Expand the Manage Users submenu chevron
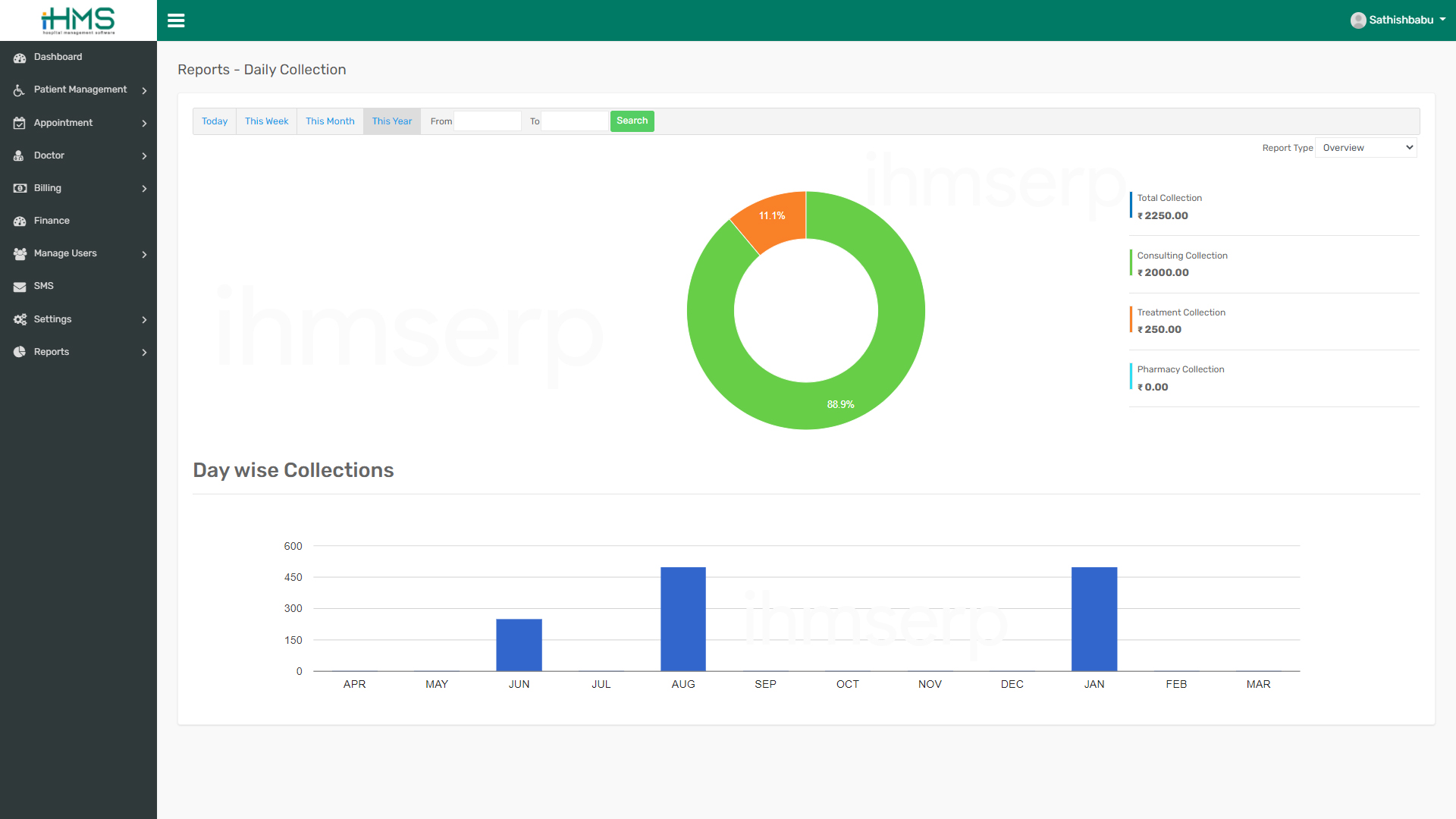The image size is (1456, 819). click(x=144, y=254)
